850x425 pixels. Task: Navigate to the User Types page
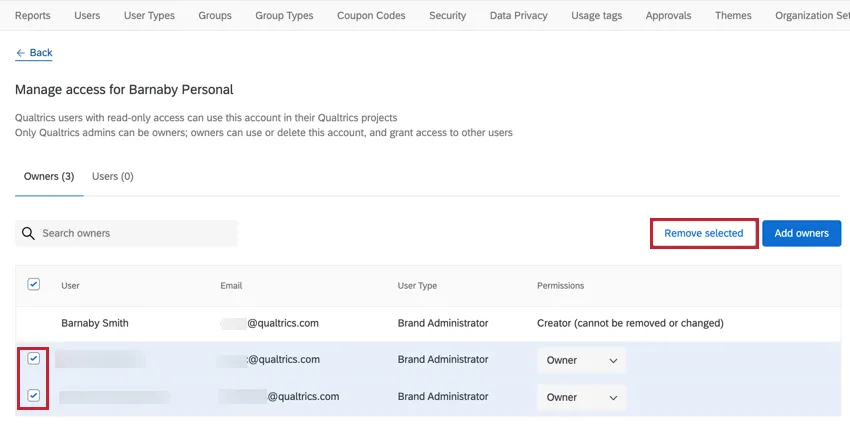149,15
